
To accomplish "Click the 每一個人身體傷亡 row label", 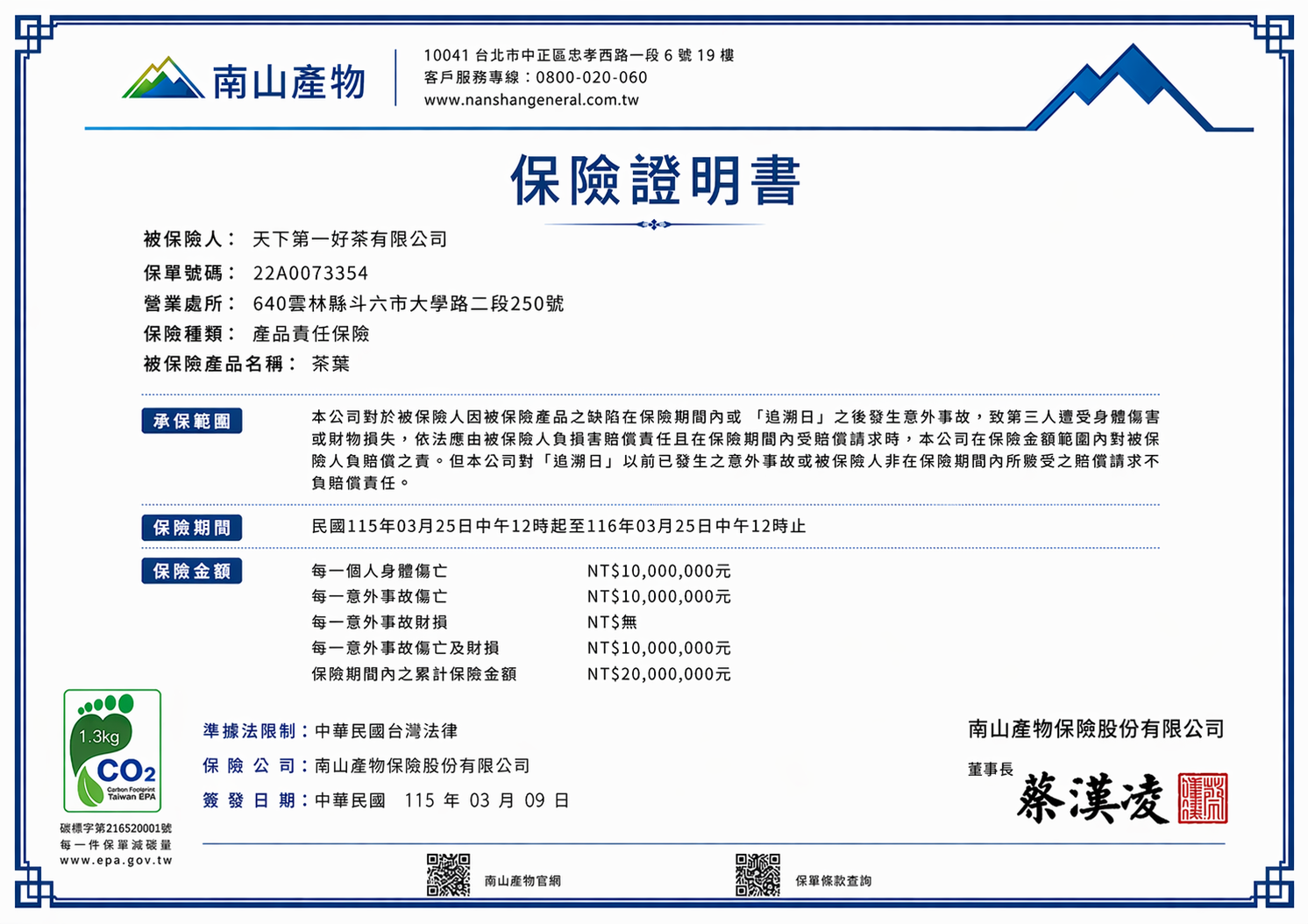I will pyautogui.click(x=380, y=571).
